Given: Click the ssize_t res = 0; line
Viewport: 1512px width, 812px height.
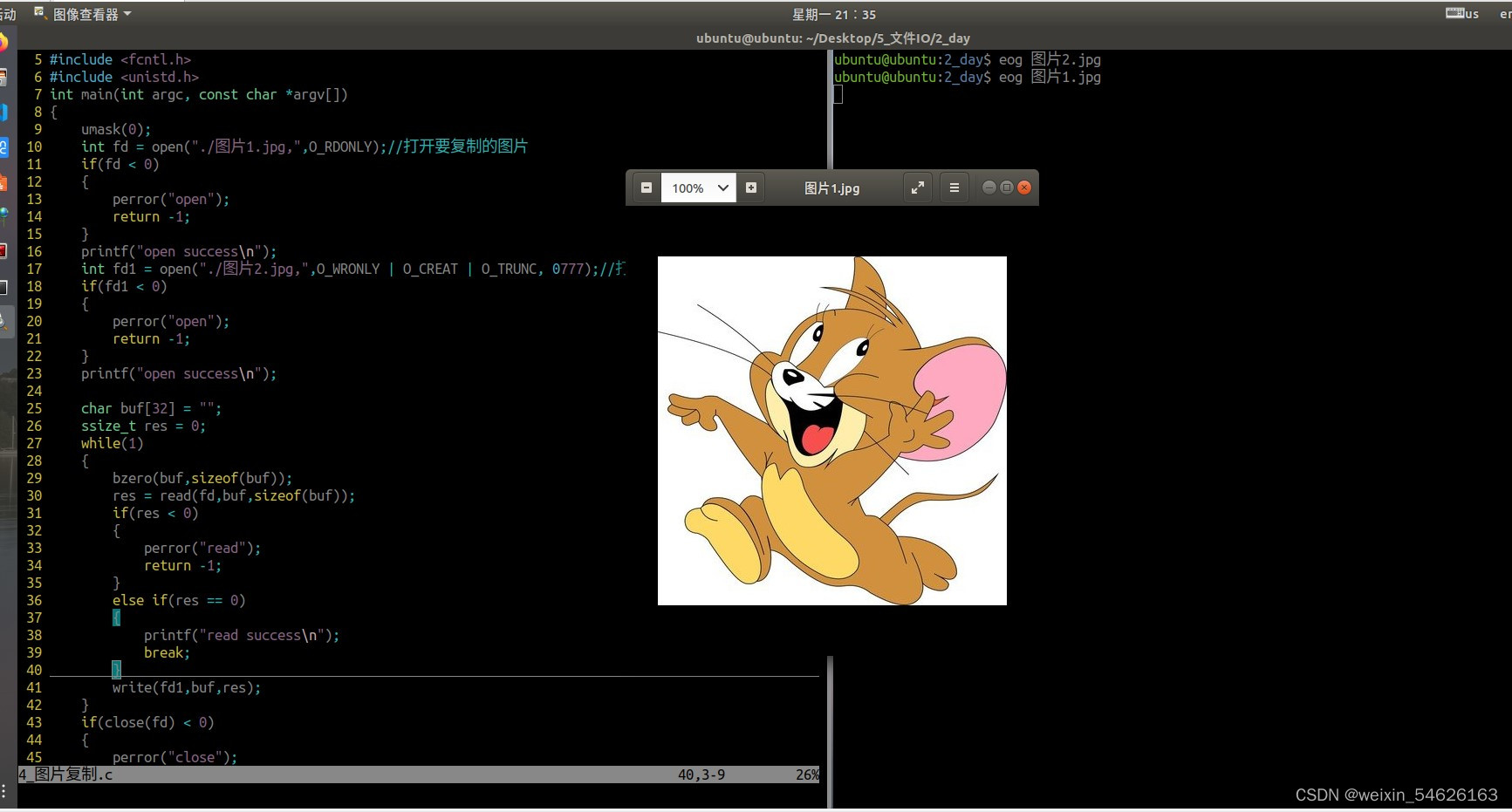Looking at the screenshot, I should click(144, 426).
